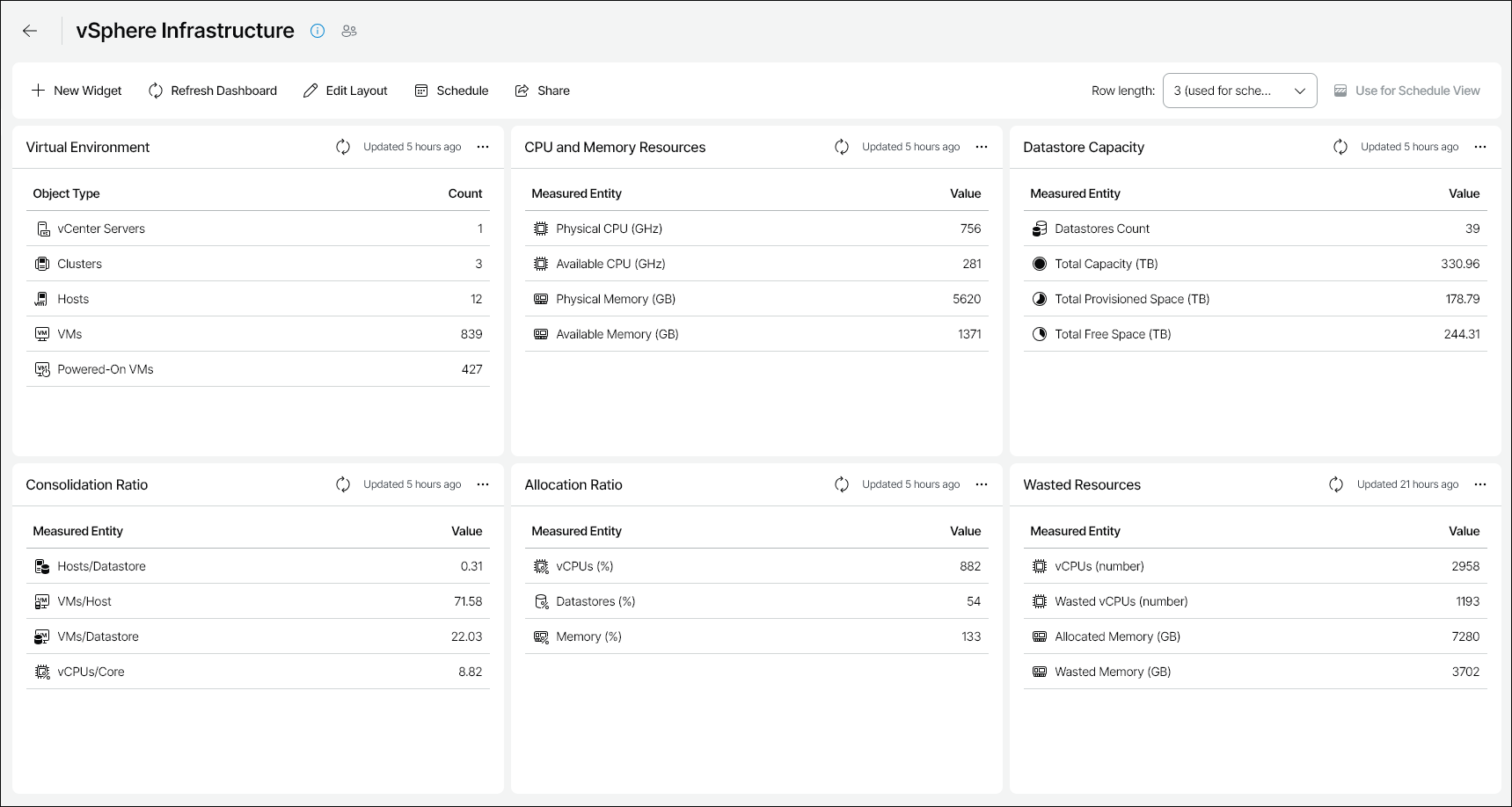Select the VMs/Host label

[84, 601]
